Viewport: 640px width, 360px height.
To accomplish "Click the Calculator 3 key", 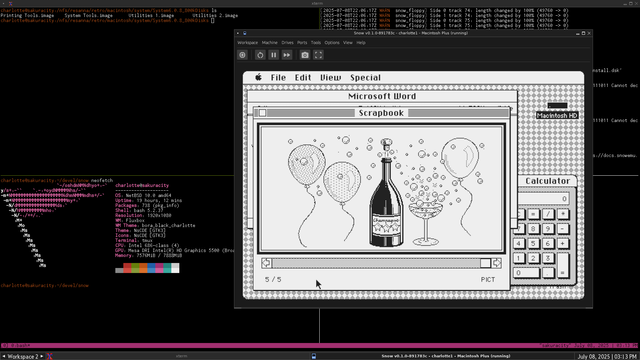I will 548,258.
